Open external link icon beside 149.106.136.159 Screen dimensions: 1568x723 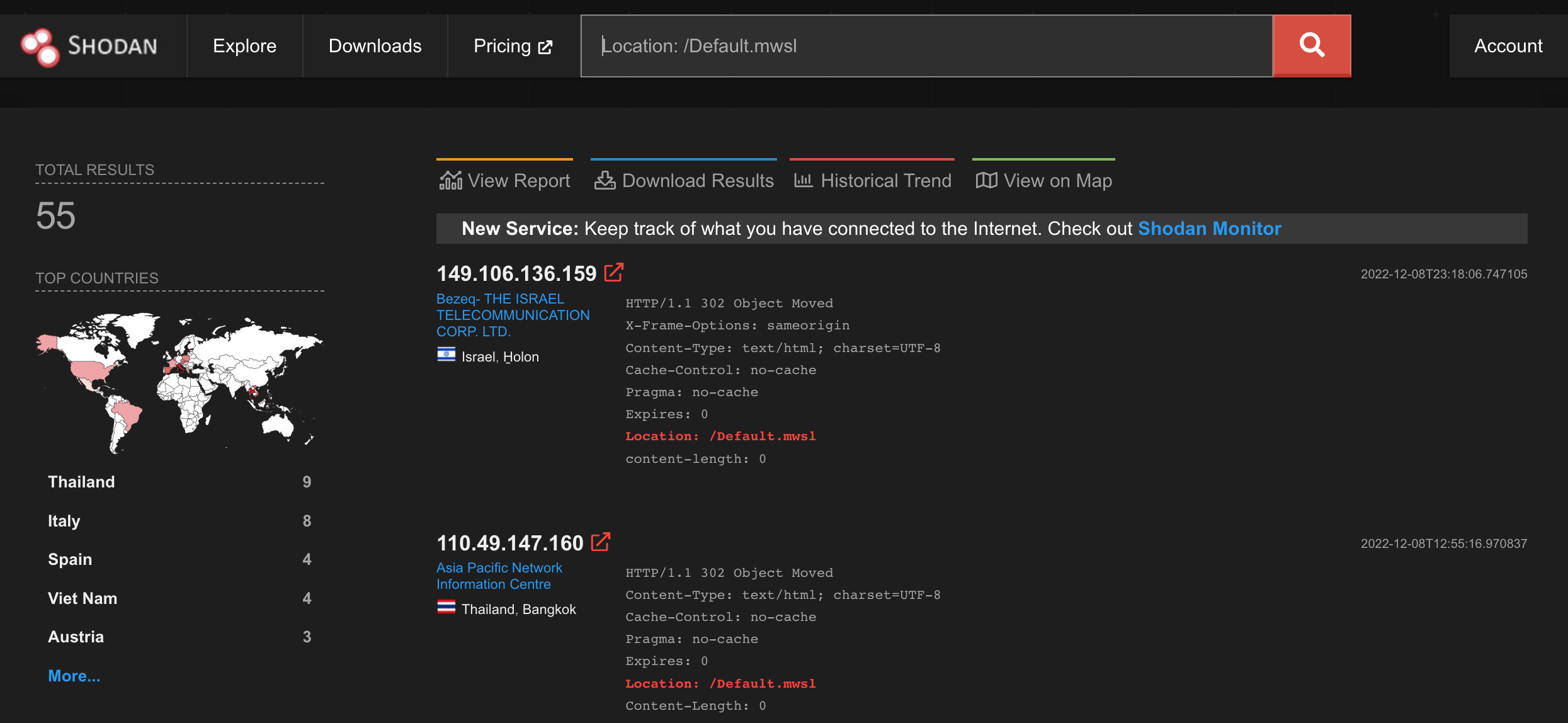[x=613, y=273]
